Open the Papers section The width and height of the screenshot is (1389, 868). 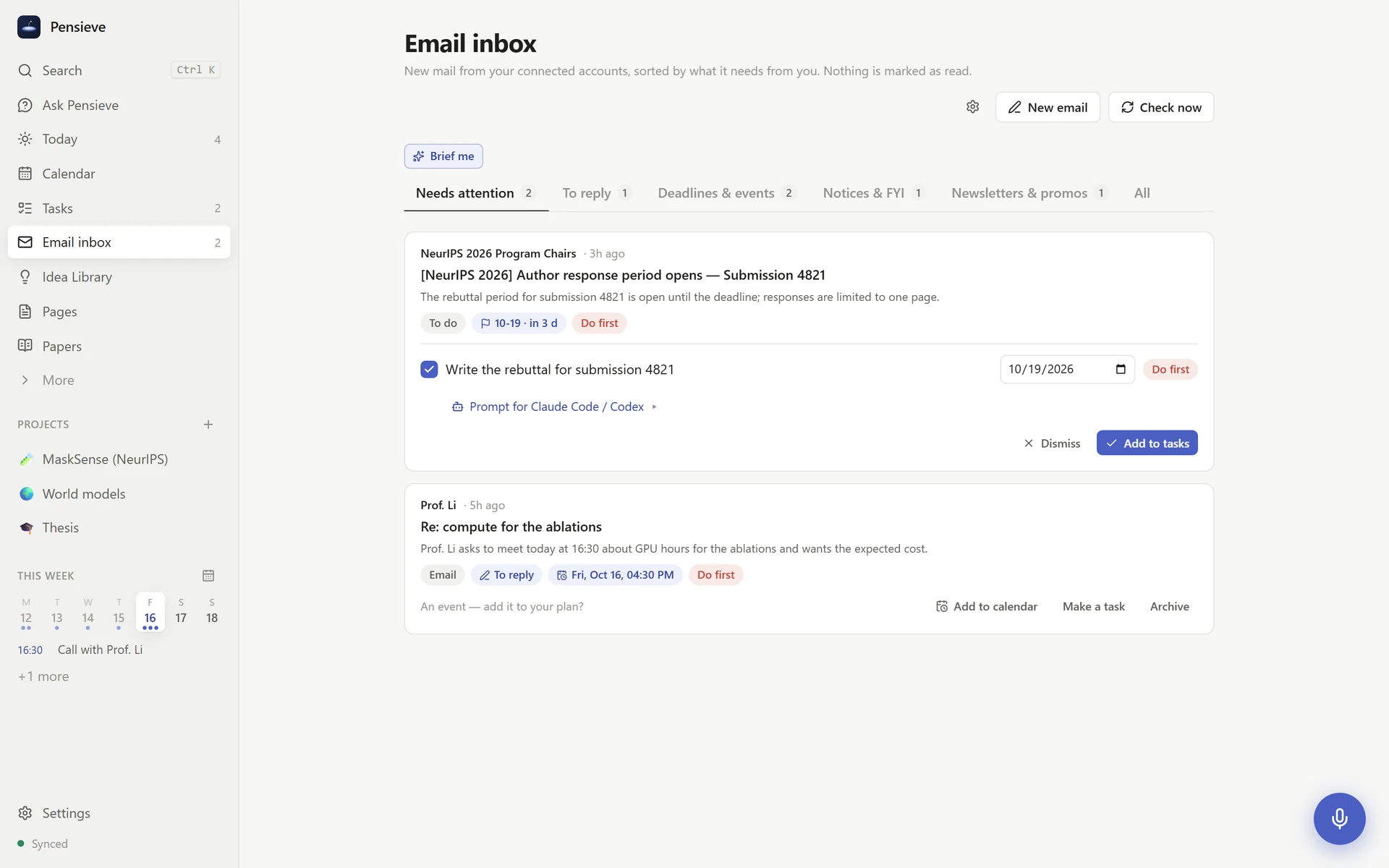click(119, 346)
